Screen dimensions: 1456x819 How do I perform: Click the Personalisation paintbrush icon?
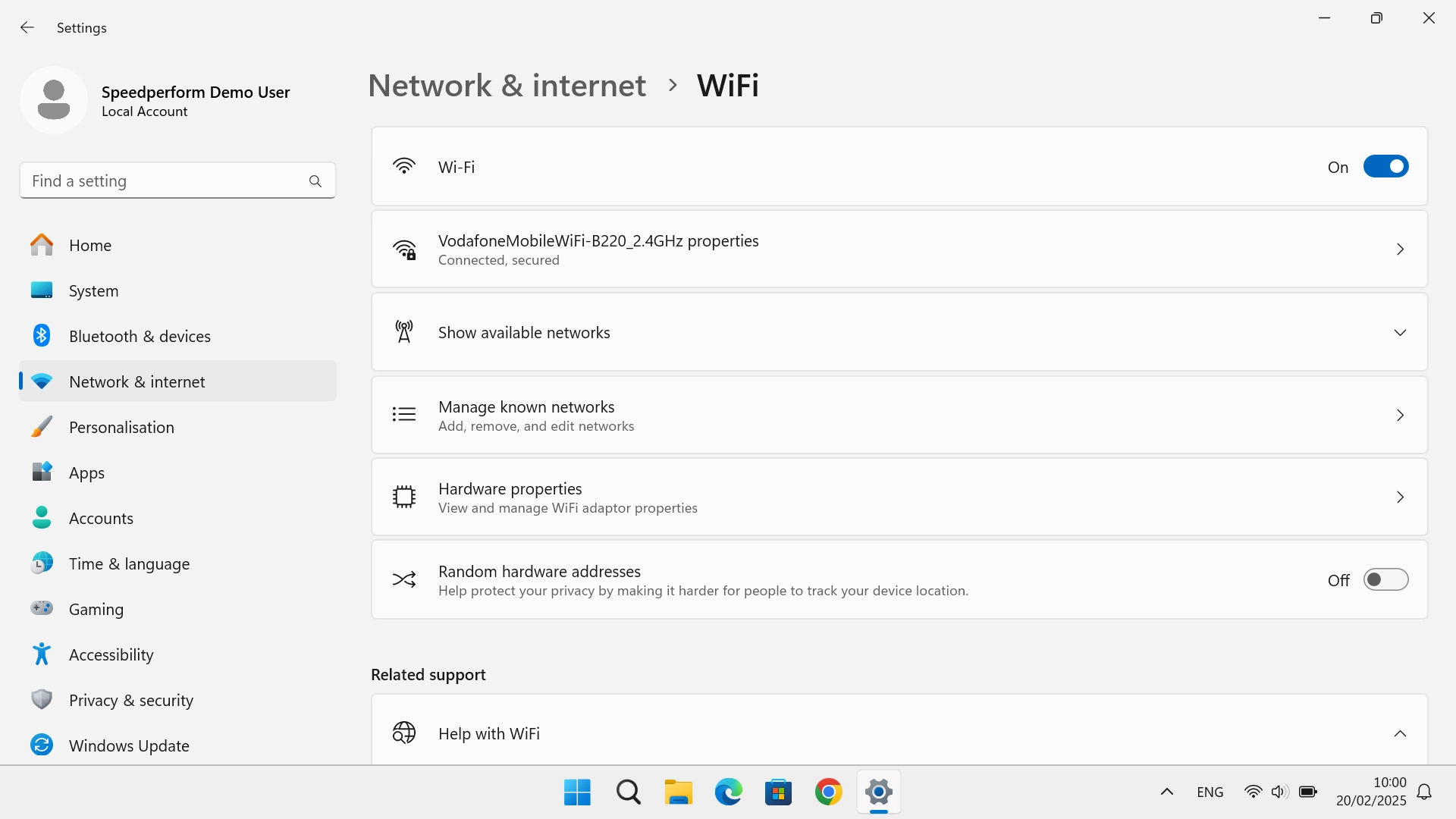click(42, 426)
